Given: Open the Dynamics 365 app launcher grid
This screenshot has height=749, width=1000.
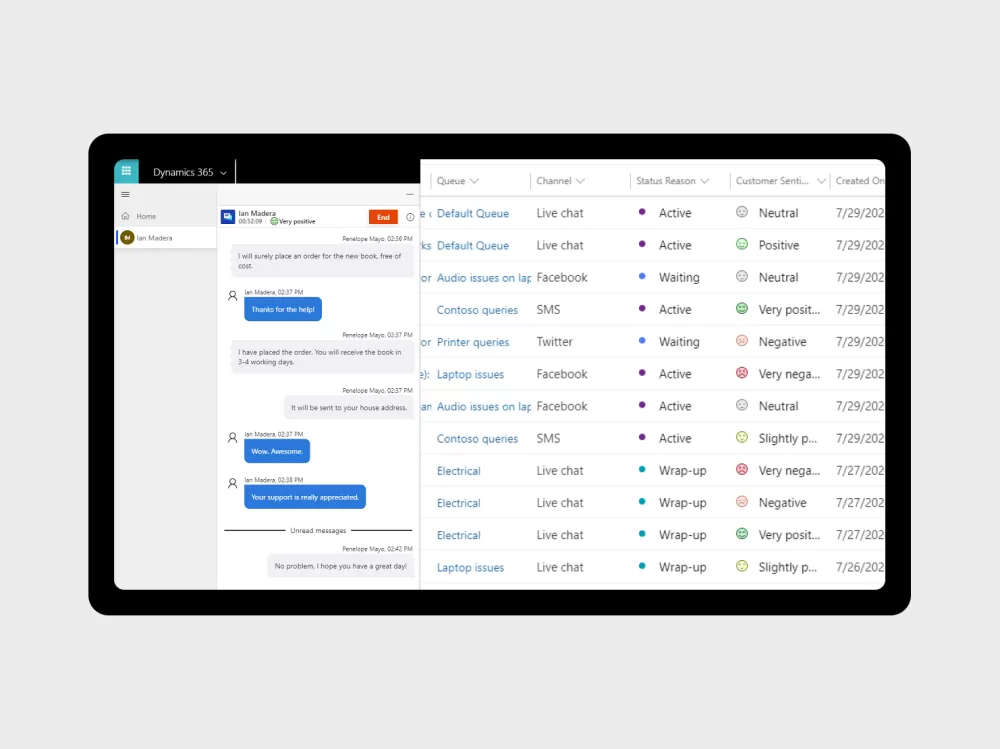Looking at the screenshot, I should click(126, 171).
